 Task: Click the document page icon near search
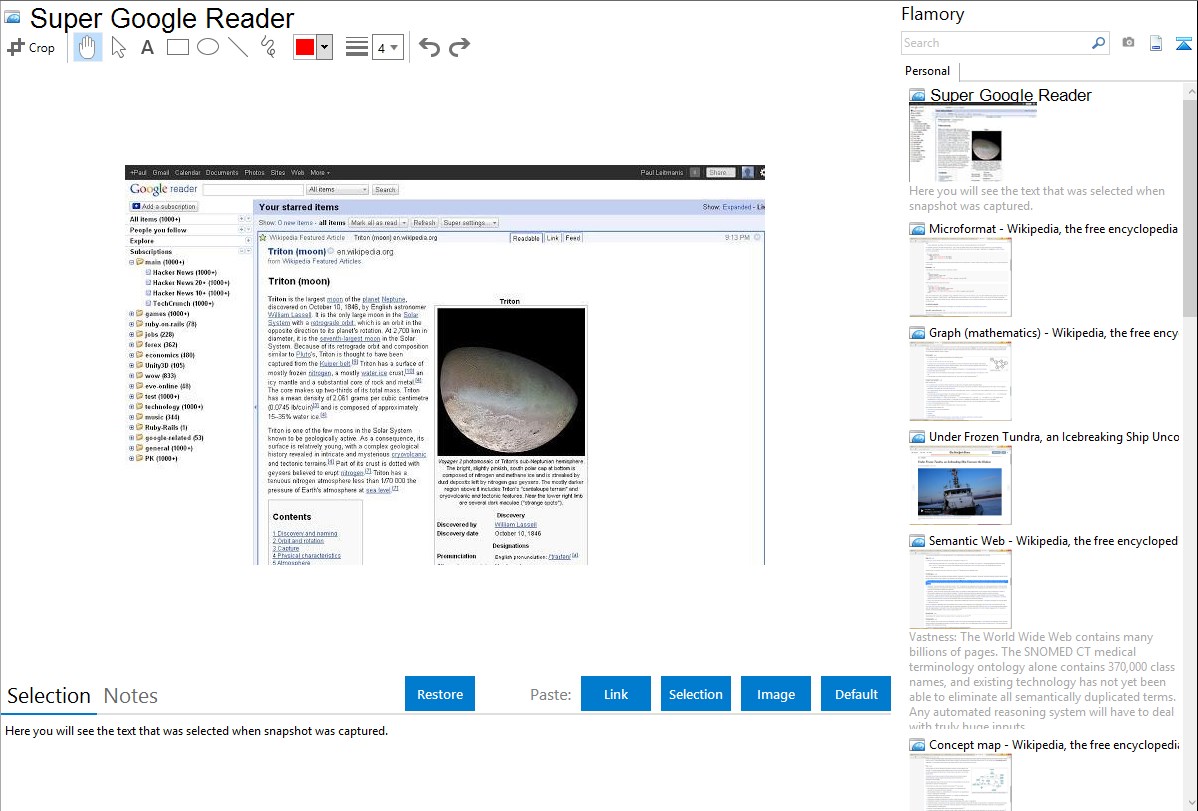click(x=1156, y=43)
